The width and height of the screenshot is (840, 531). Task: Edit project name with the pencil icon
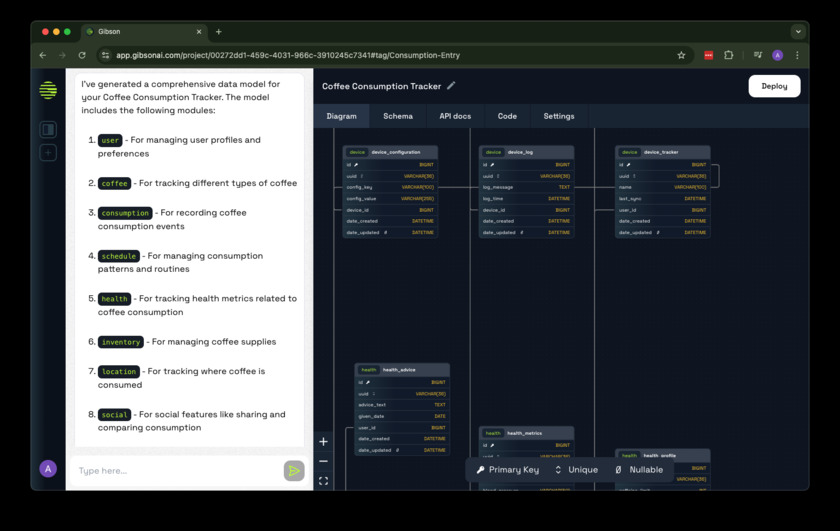451,86
